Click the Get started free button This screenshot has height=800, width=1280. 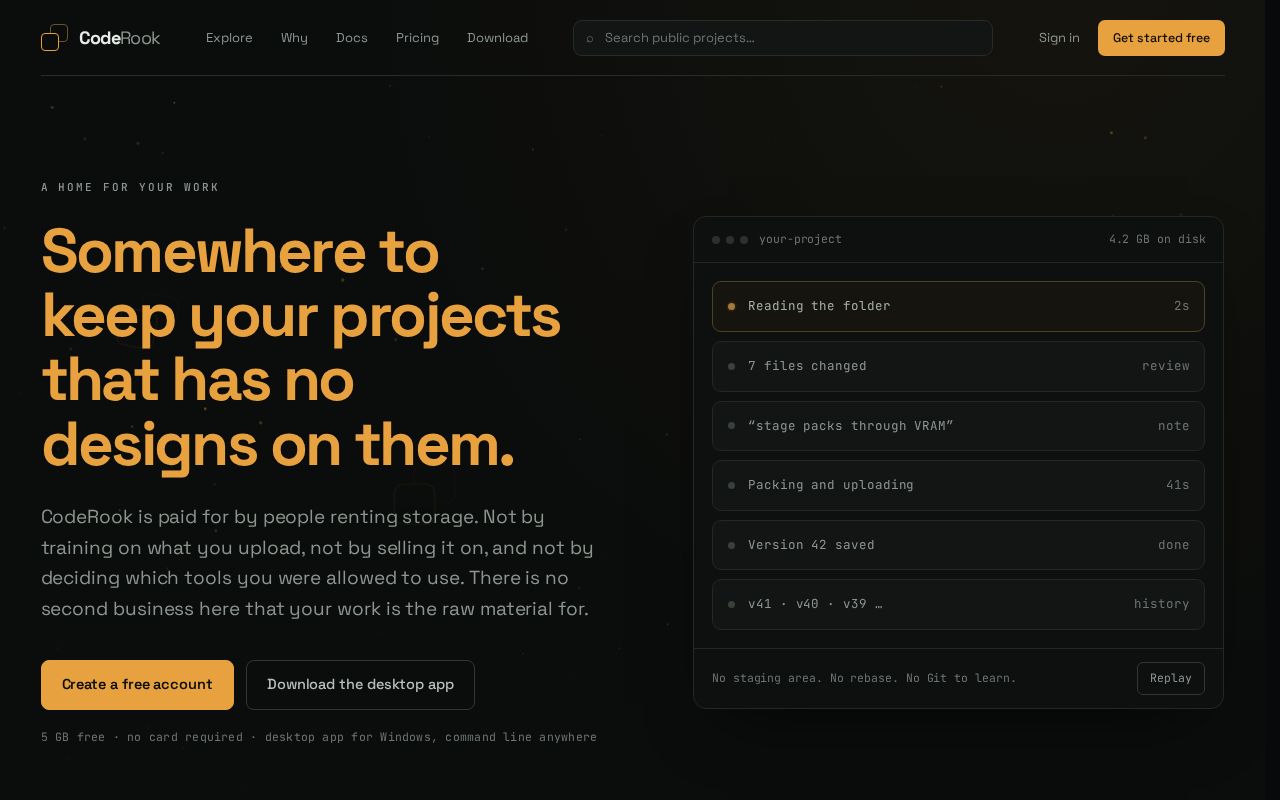coord(1161,38)
